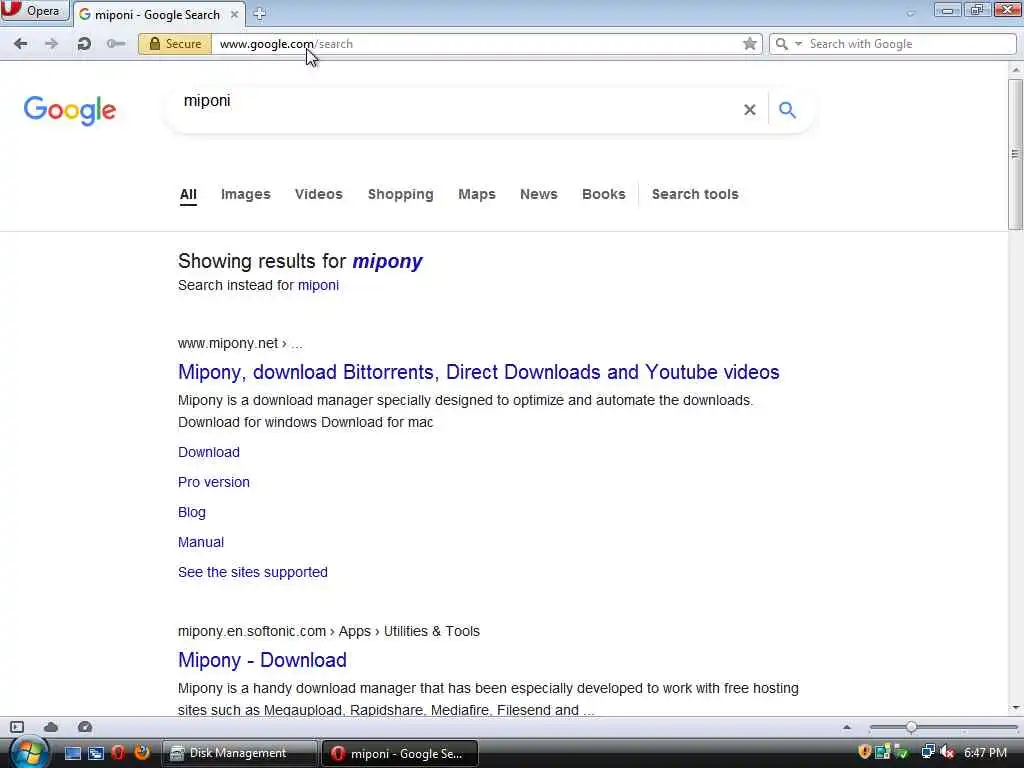Open the Blog sitelink
Screen dimensions: 1024x768
[191, 512]
